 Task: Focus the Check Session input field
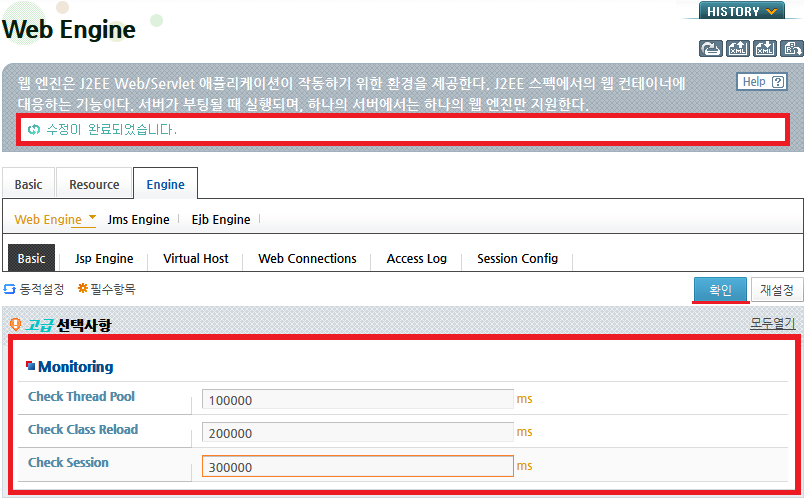pyautogui.click(x=358, y=466)
